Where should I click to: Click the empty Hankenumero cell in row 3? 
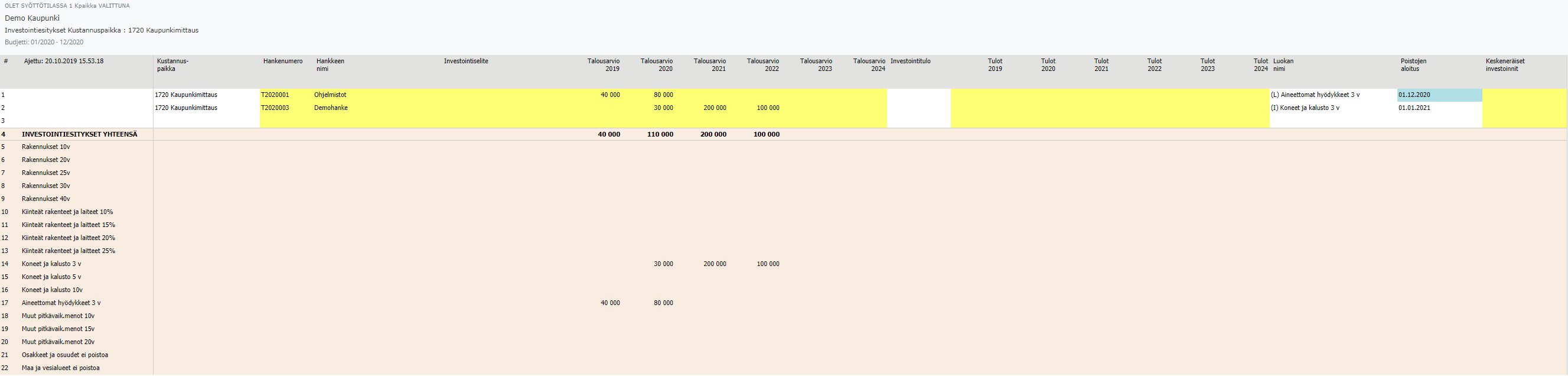(x=286, y=121)
